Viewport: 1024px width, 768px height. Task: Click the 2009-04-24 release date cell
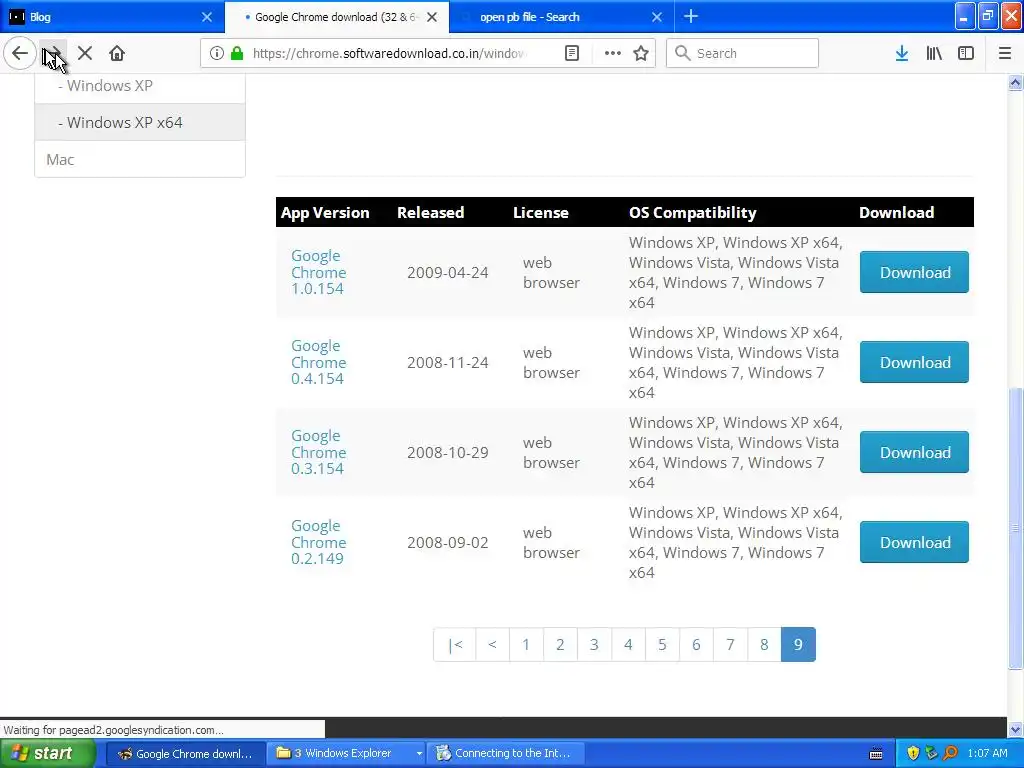pyautogui.click(x=447, y=272)
